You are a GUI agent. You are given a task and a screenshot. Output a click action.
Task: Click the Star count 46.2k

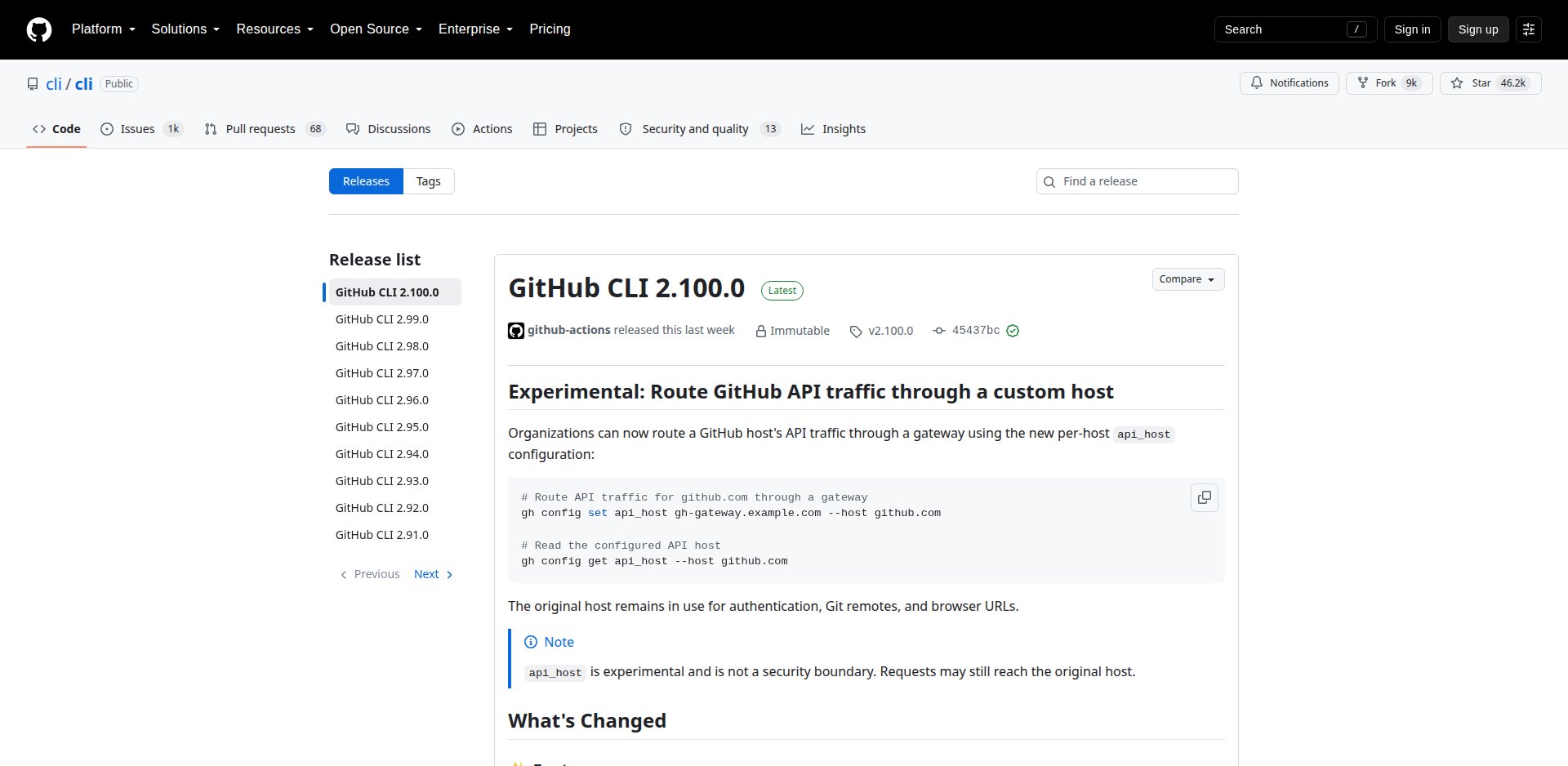point(1512,83)
